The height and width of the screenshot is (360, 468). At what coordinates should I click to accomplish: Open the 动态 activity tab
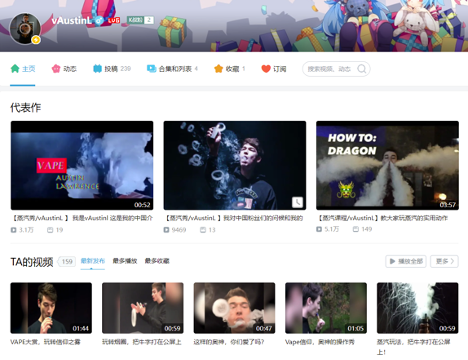[x=64, y=69]
